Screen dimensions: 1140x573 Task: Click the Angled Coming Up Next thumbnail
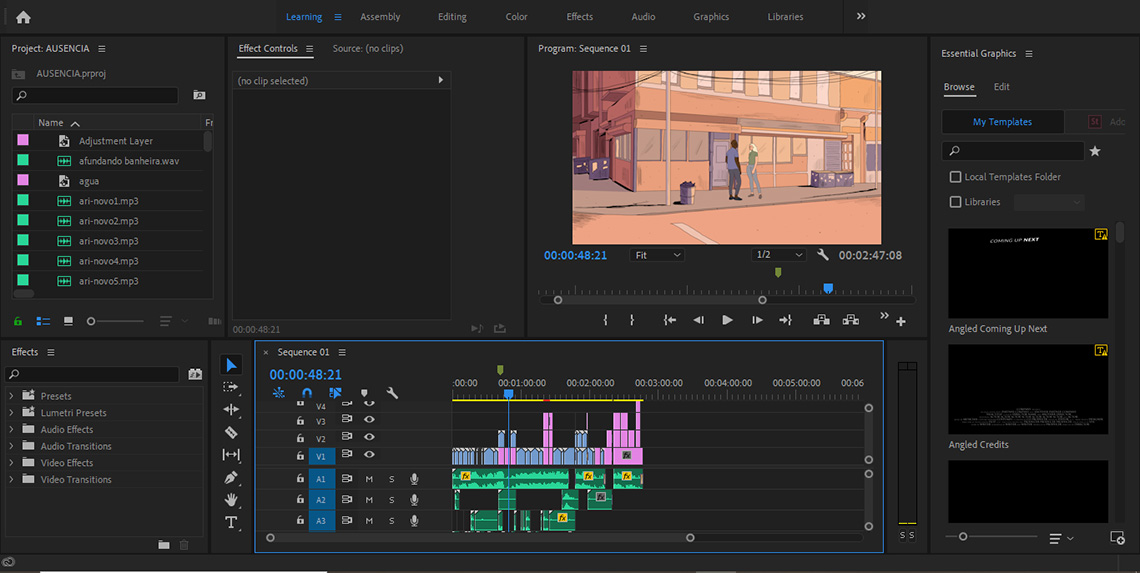tap(1027, 273)
